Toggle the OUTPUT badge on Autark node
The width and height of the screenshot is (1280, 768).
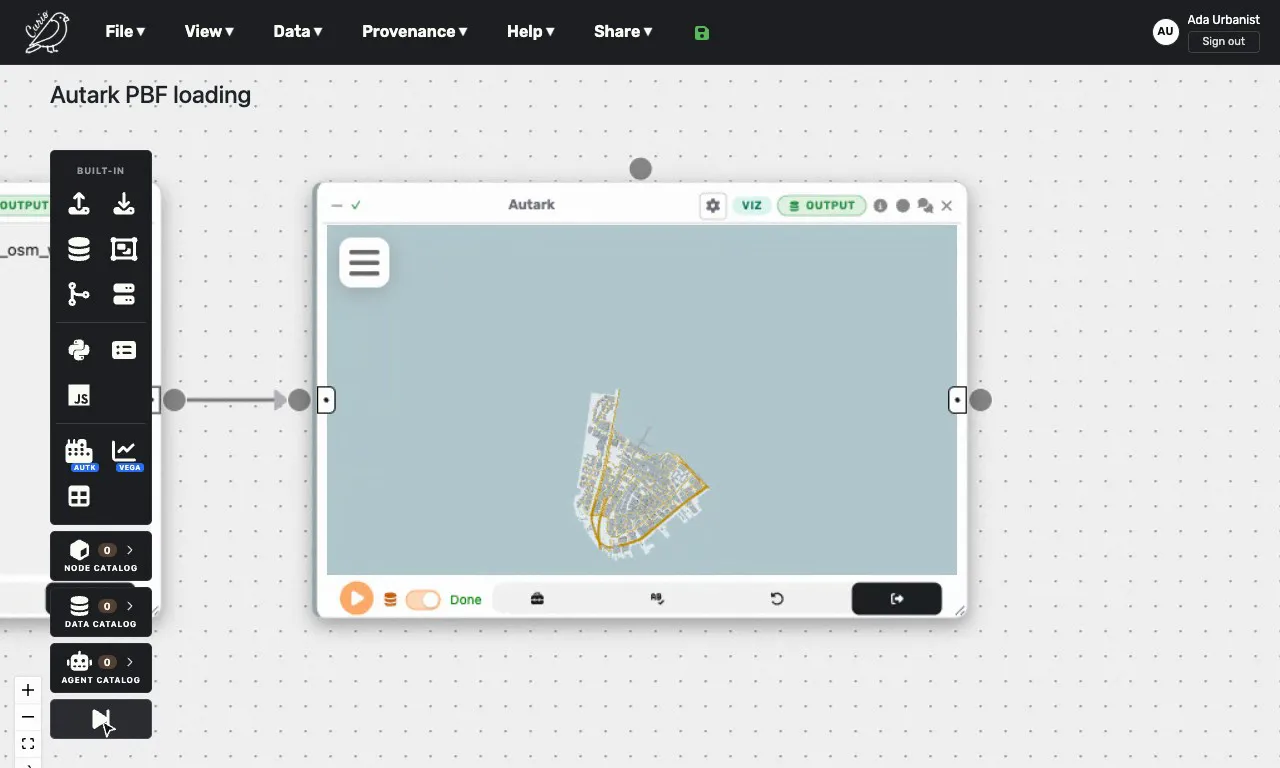[822, 205]
